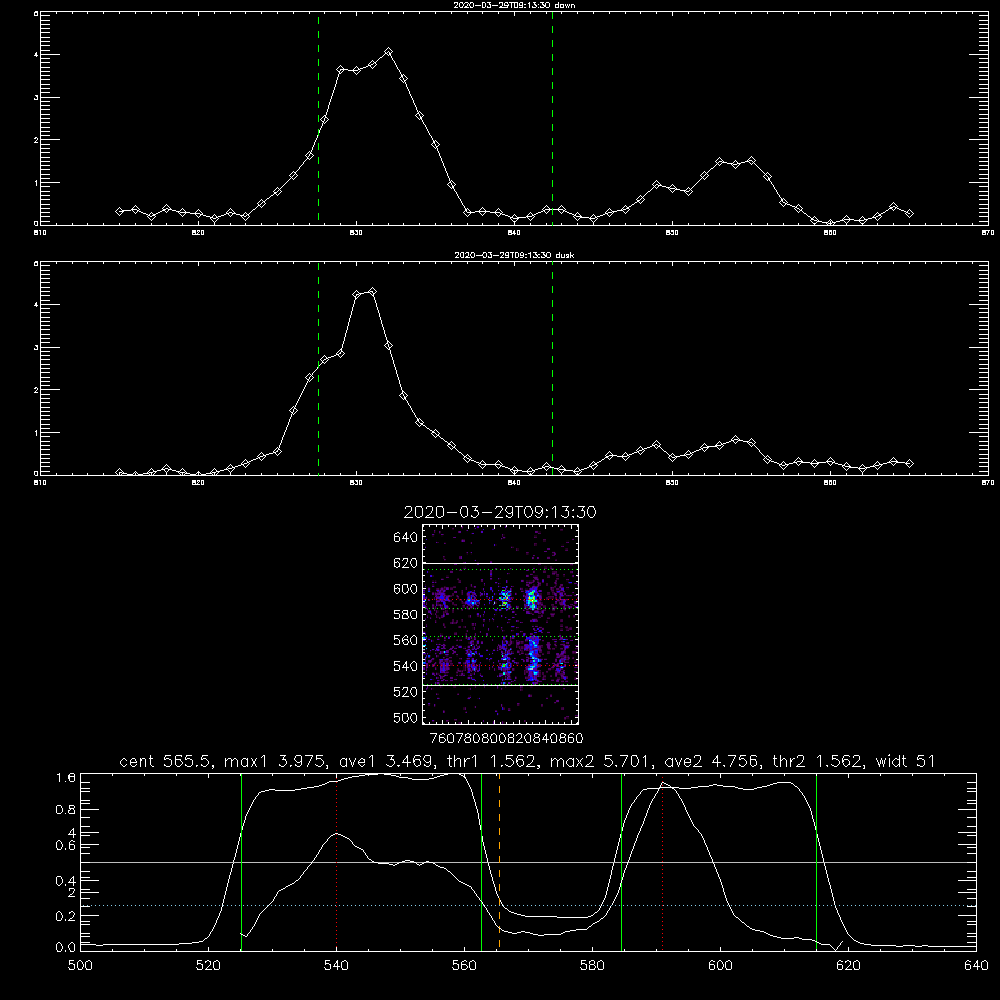Image resolution: width=1000 pixels, height=1000 pixels.
Task: Click the spectral heat map image
Action: tap(500, 624)
